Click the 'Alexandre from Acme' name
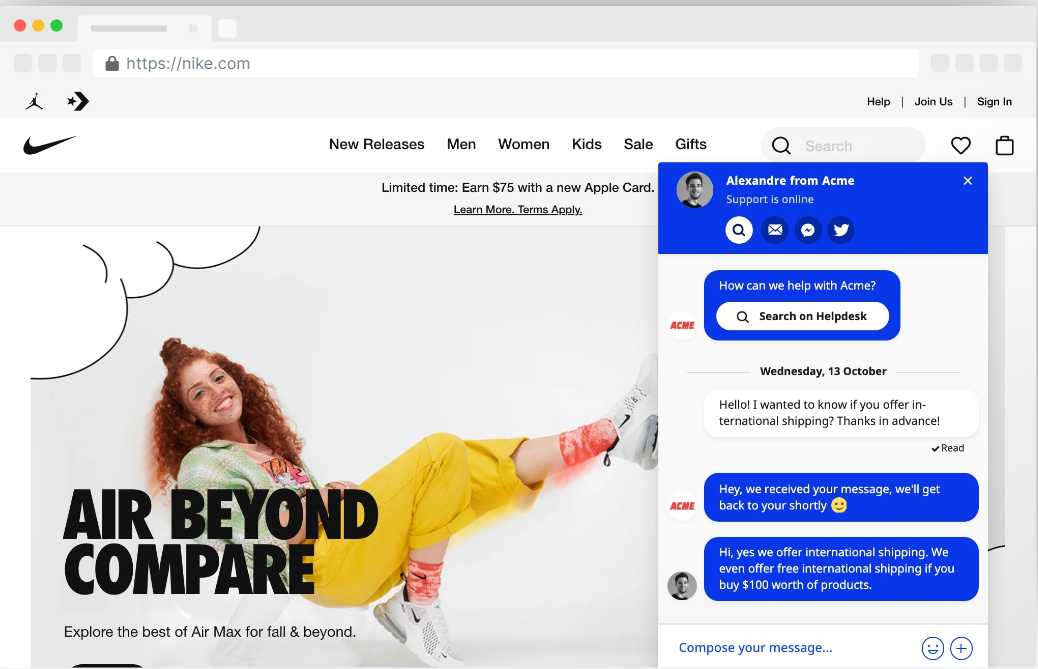The image size is (1038, 669). point(790,181)
